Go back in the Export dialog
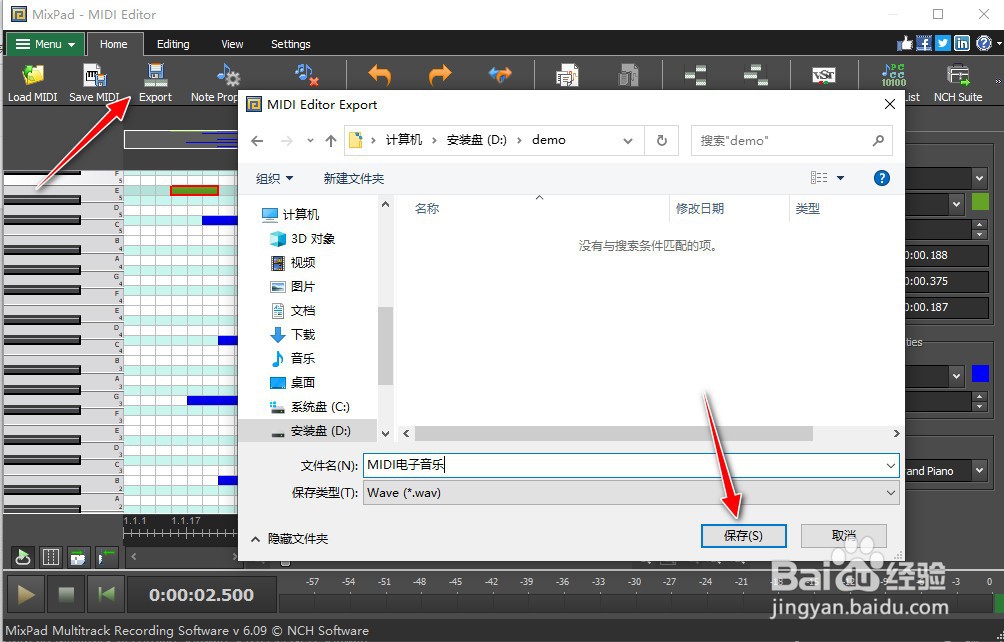The image size is (1004, 642). (x=257, y=141)
